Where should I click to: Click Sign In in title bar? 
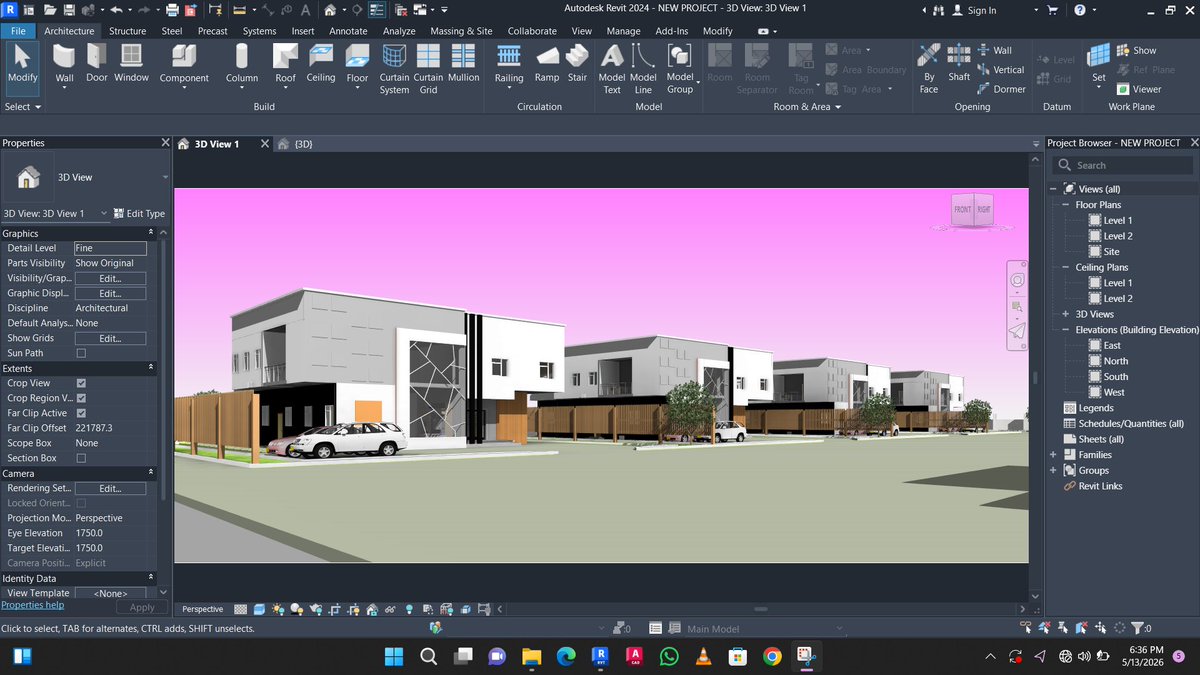[x=973, y=10]
